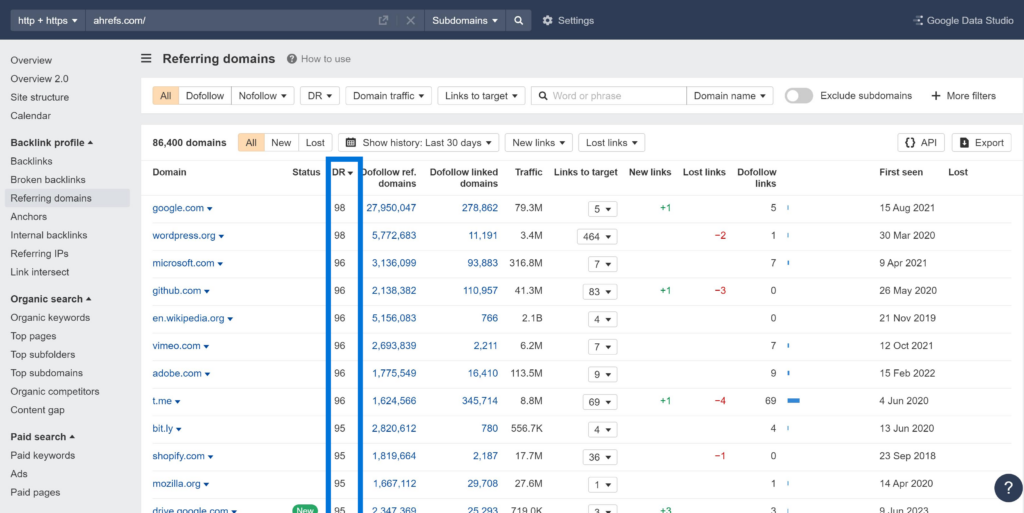This screenshot has height=513, width=1024.
Task: Open Backlinks in sidebar
Action: click(x=31, y=161)
